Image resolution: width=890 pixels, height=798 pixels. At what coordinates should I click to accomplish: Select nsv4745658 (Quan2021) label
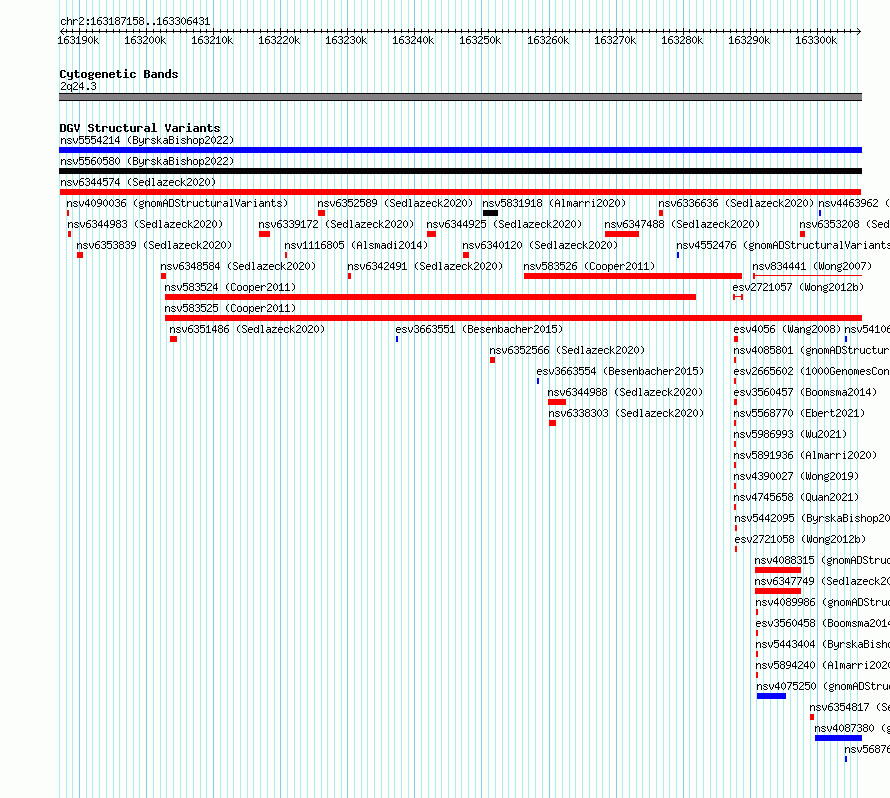coord(796,497)
